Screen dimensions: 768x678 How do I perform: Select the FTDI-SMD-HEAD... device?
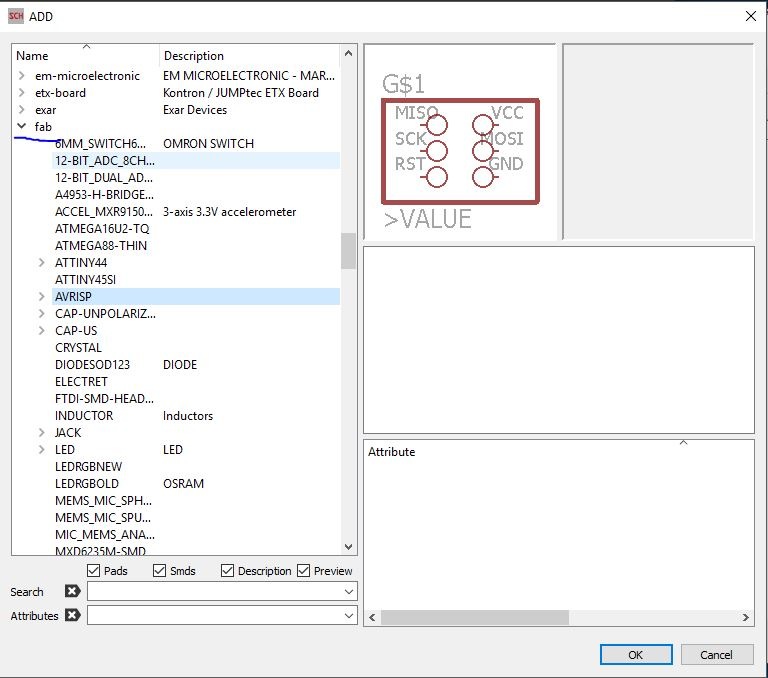coord(104,399)
